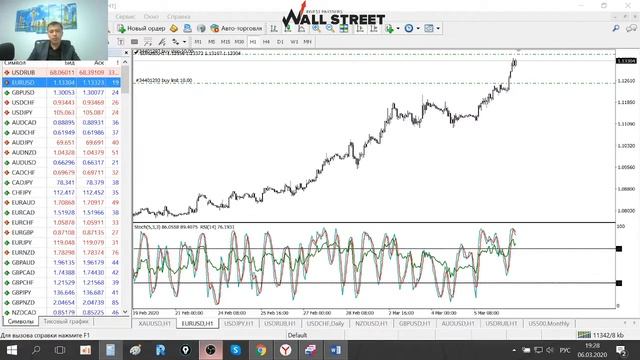Open the chart Templates icon
Viewport: 640px width, 360px height.
[x=429, y=28]
